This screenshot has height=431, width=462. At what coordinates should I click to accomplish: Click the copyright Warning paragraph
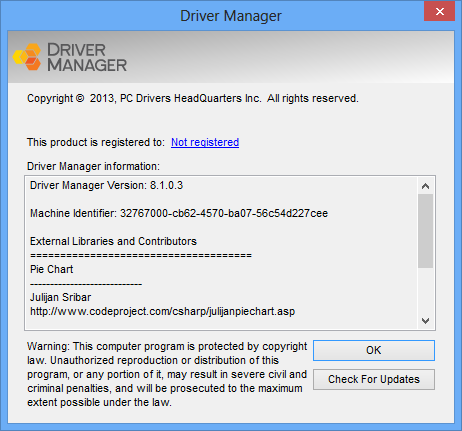coord(167,374)
